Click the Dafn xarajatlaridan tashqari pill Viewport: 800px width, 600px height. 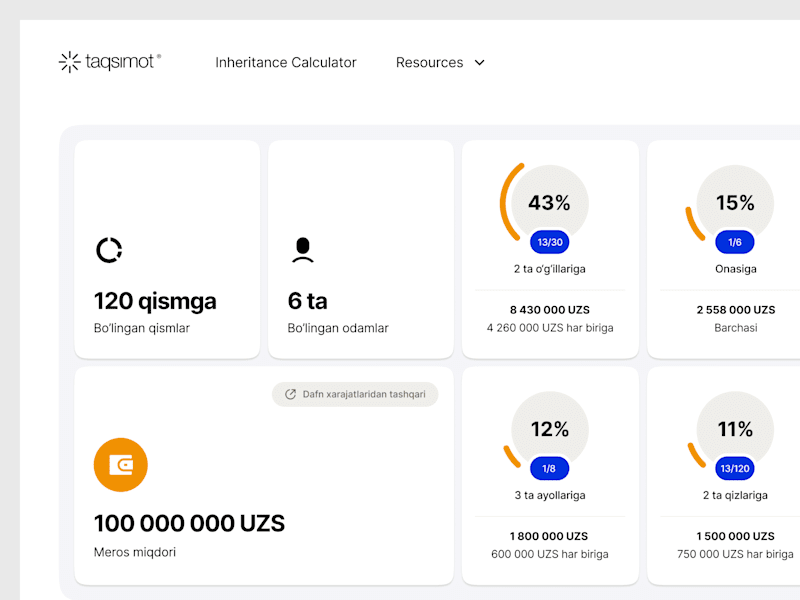(x=355, y=394)
